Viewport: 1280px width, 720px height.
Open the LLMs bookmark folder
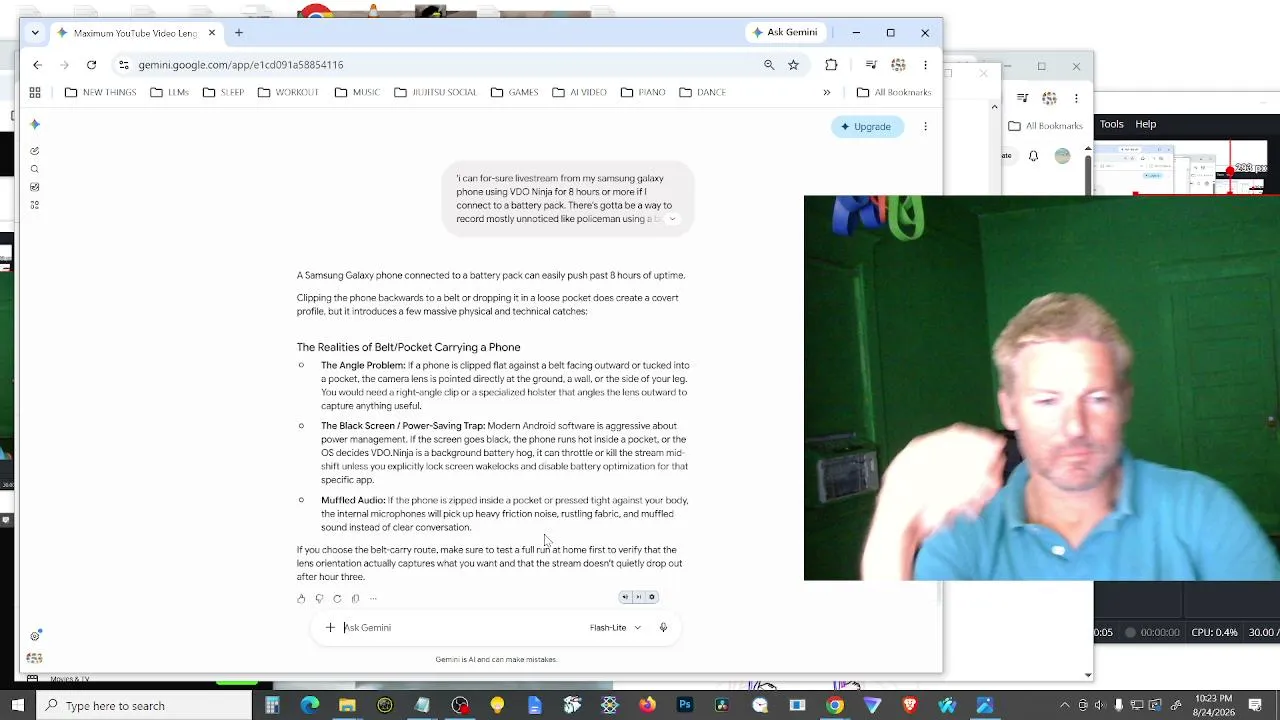tap(169, 92)
